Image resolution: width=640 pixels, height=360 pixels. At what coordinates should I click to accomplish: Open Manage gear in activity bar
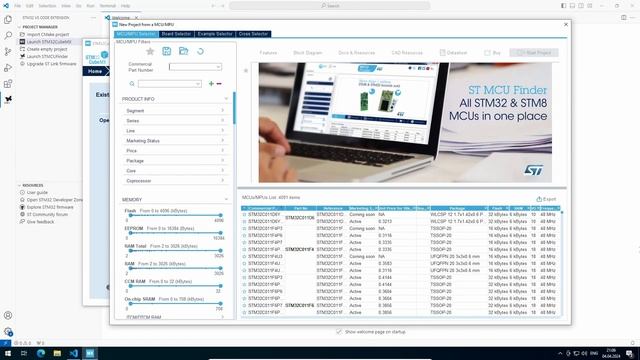(x=8, y=331)
